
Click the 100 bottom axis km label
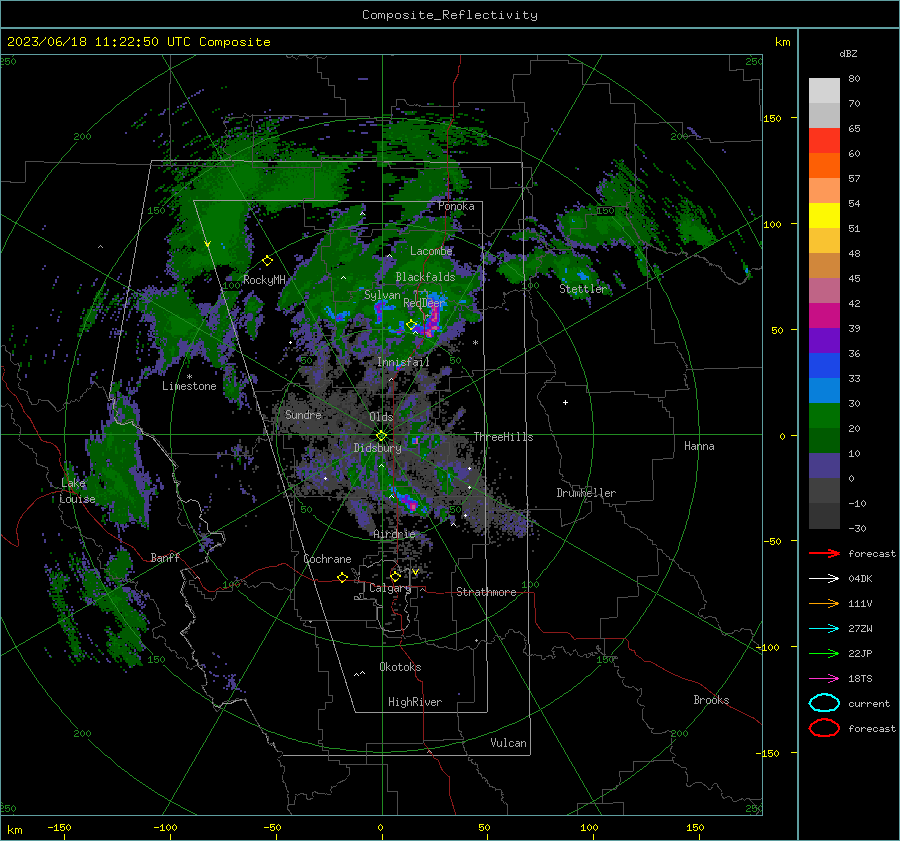589,827
